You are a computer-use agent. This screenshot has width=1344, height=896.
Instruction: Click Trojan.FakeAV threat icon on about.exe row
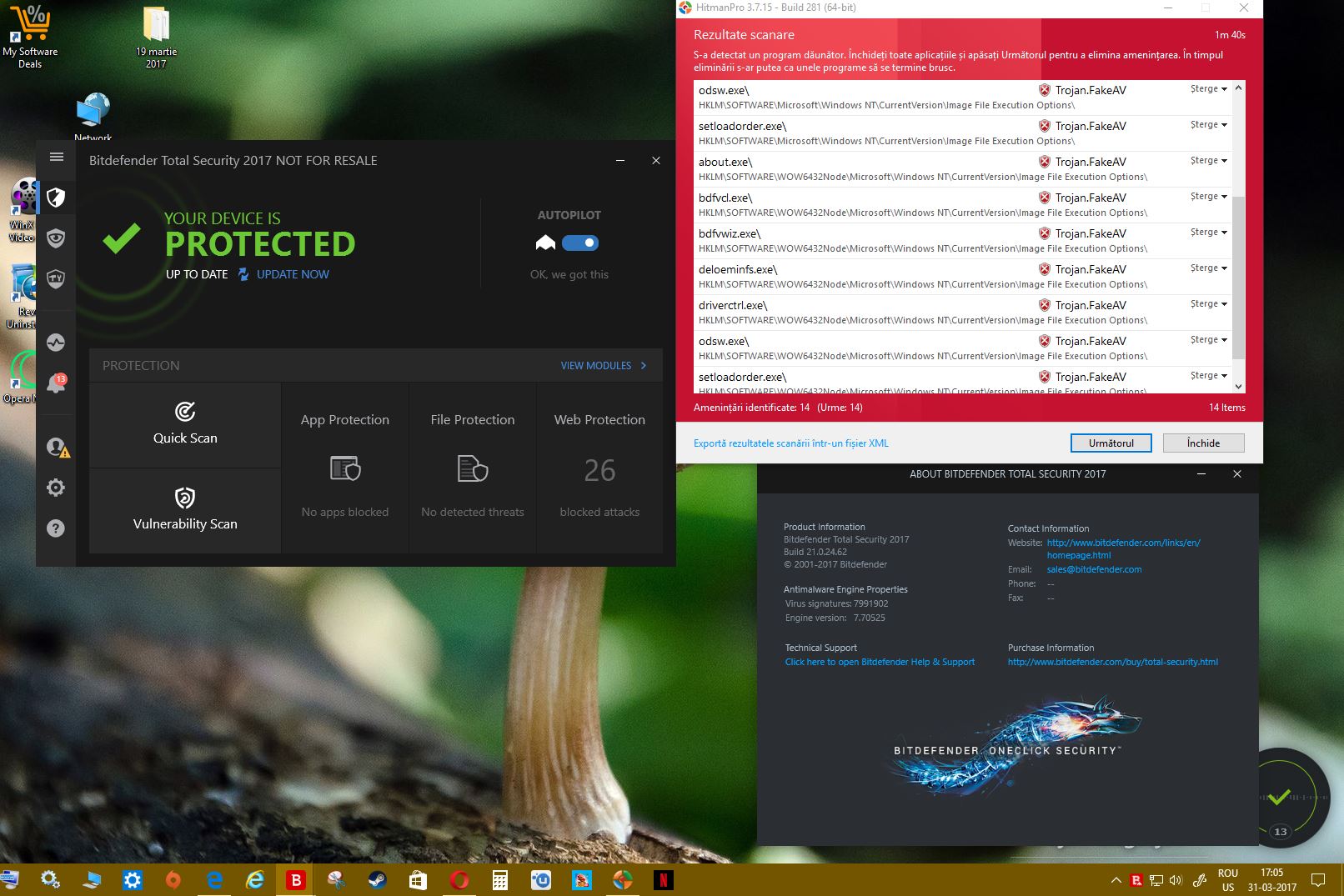click(1044, 162)
